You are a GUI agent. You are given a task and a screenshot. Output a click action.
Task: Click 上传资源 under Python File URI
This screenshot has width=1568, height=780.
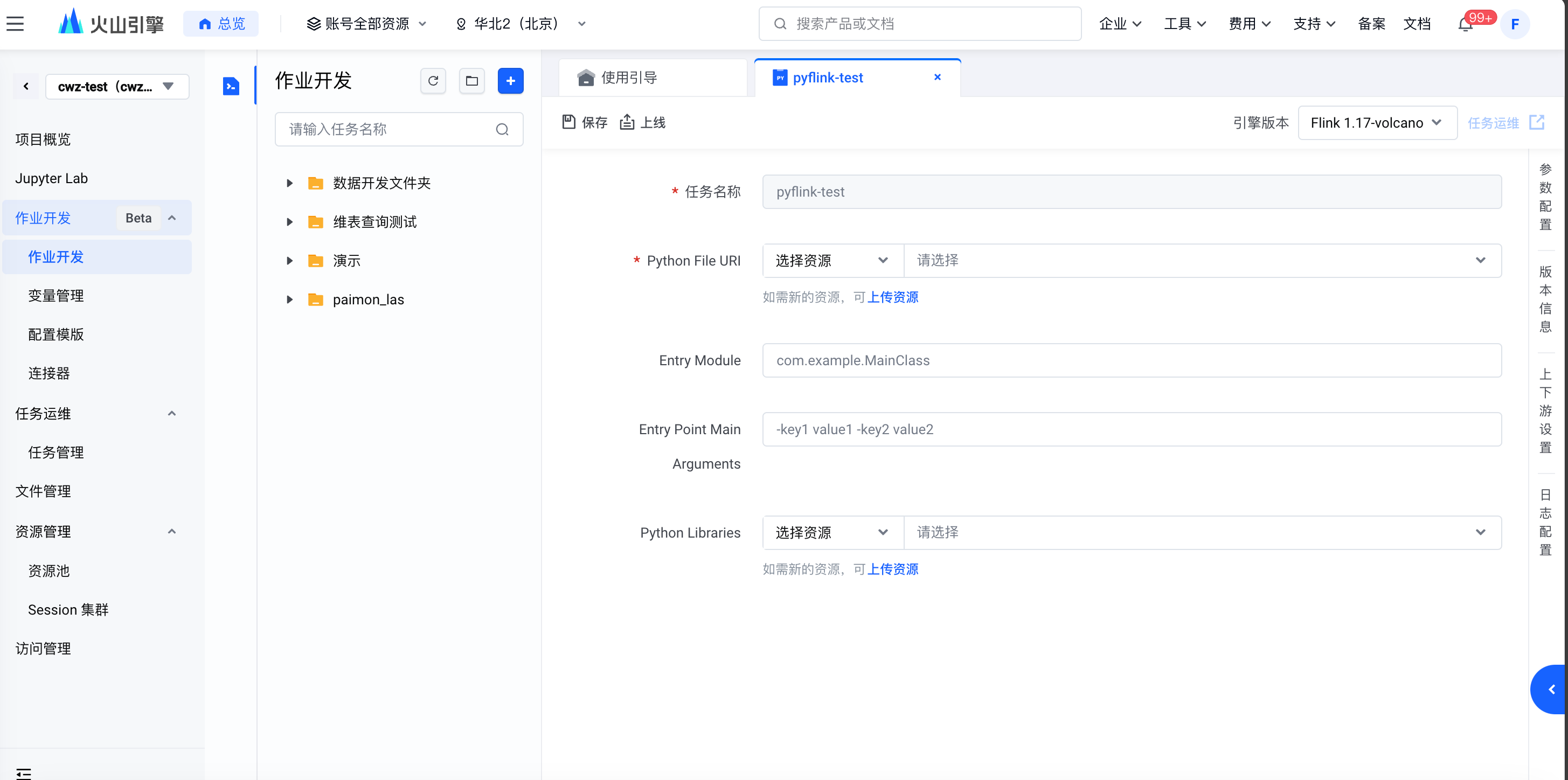[892, 297]
